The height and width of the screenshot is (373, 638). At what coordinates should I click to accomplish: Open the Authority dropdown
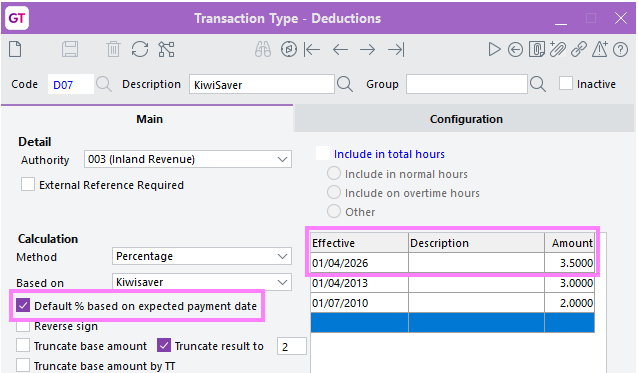[x=188, y=159]
